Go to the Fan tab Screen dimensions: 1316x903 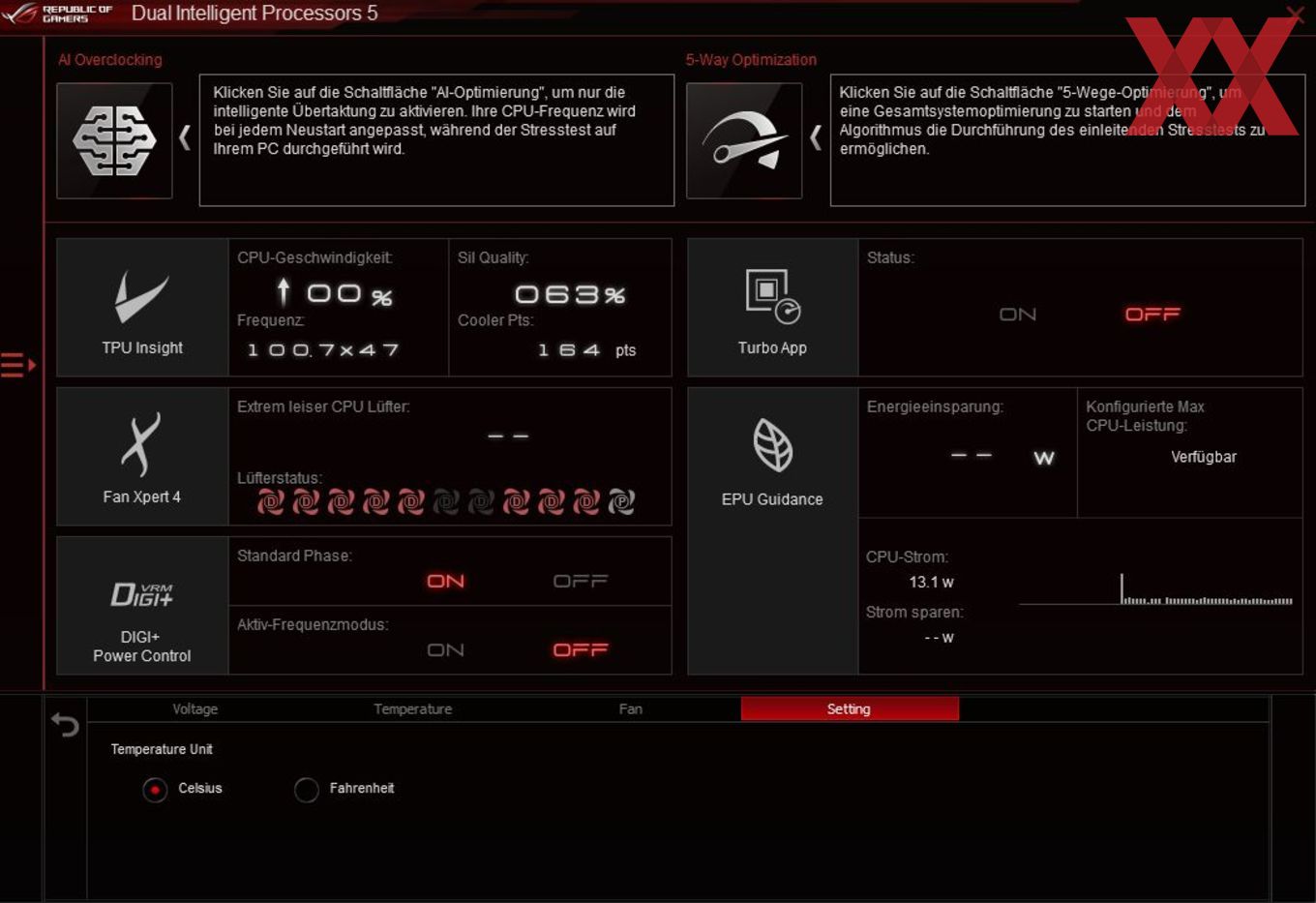click(x=631, y=709)
